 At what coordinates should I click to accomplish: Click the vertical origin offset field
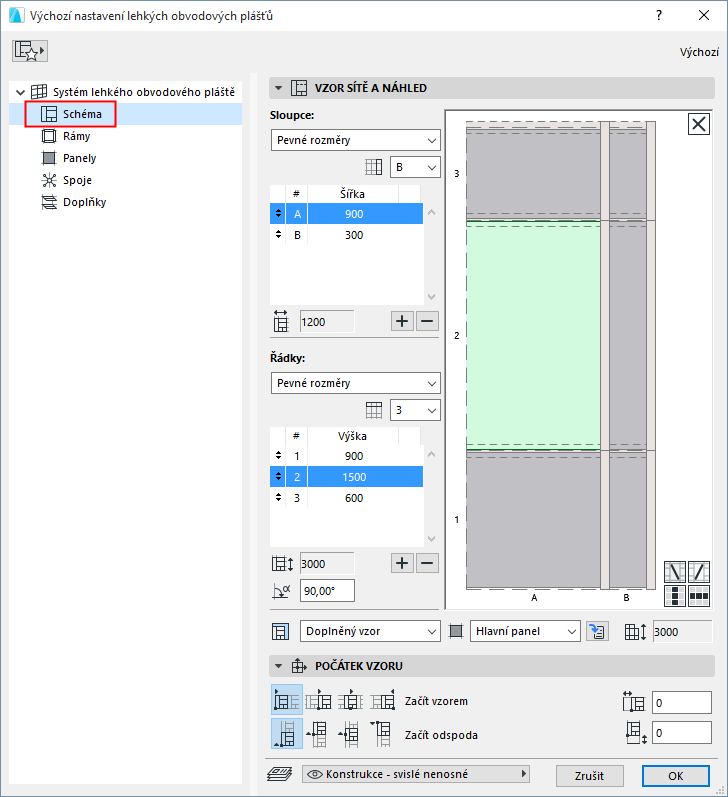pos(682,733)
